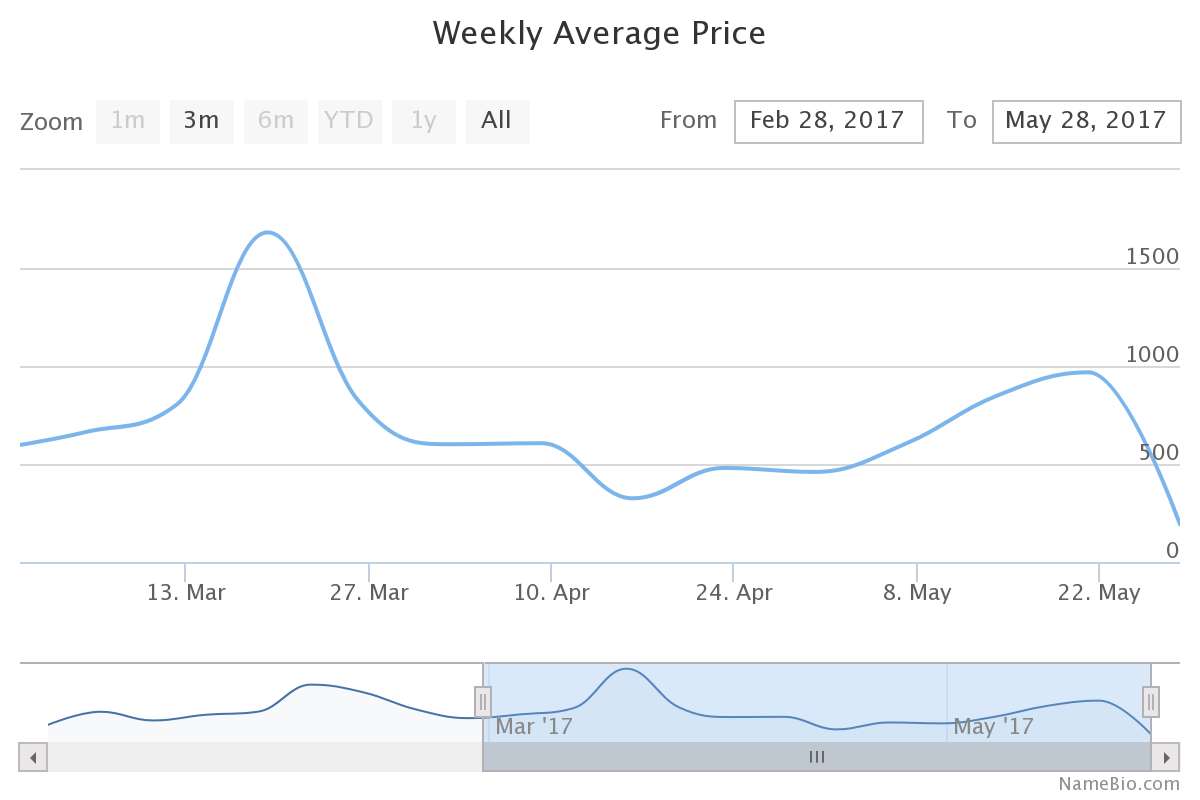Click the price line high near 22 May
1200x800 pixels.
coord(1088,372)
